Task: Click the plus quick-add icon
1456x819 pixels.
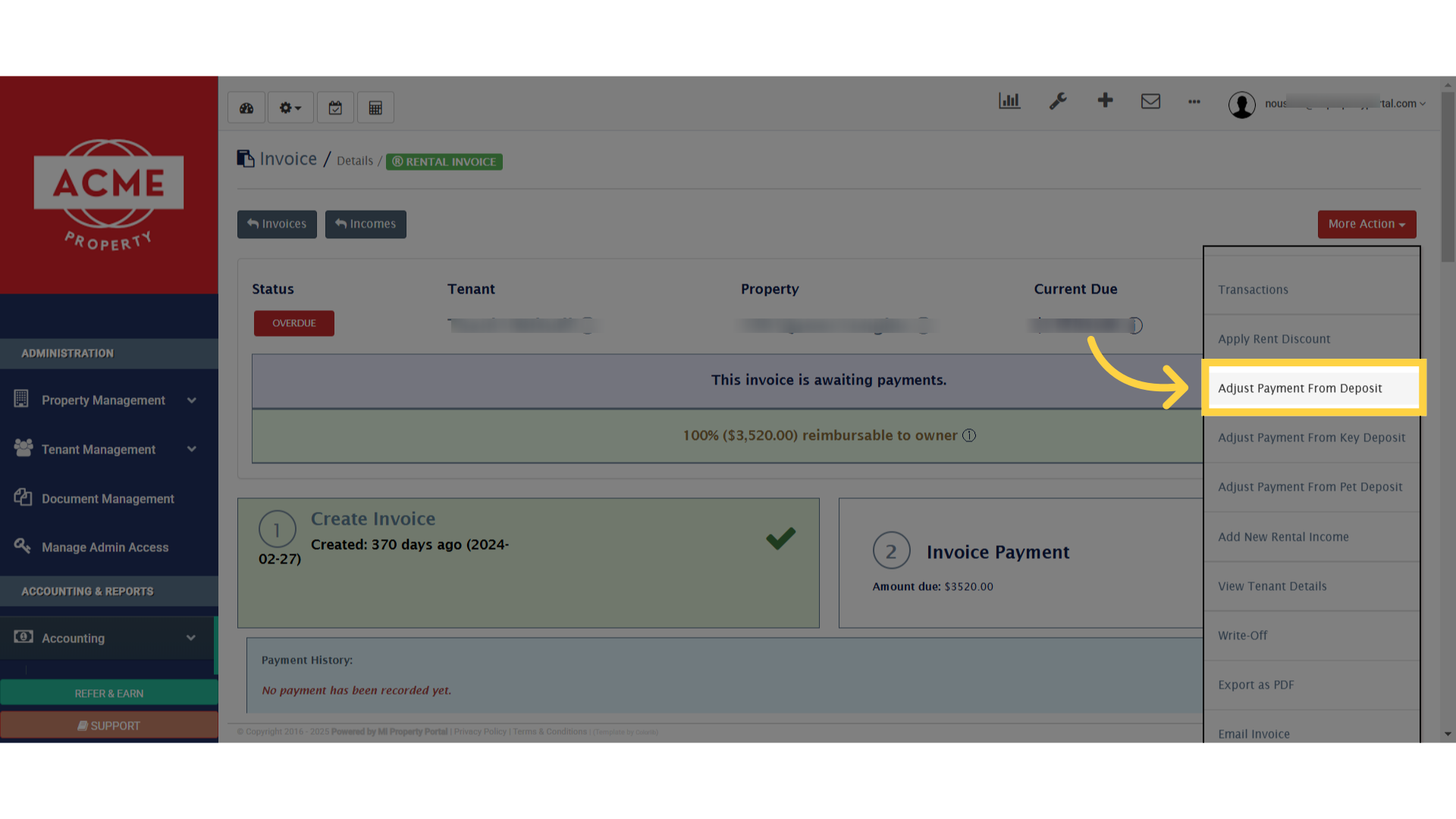Action: tap(1105, 101)
